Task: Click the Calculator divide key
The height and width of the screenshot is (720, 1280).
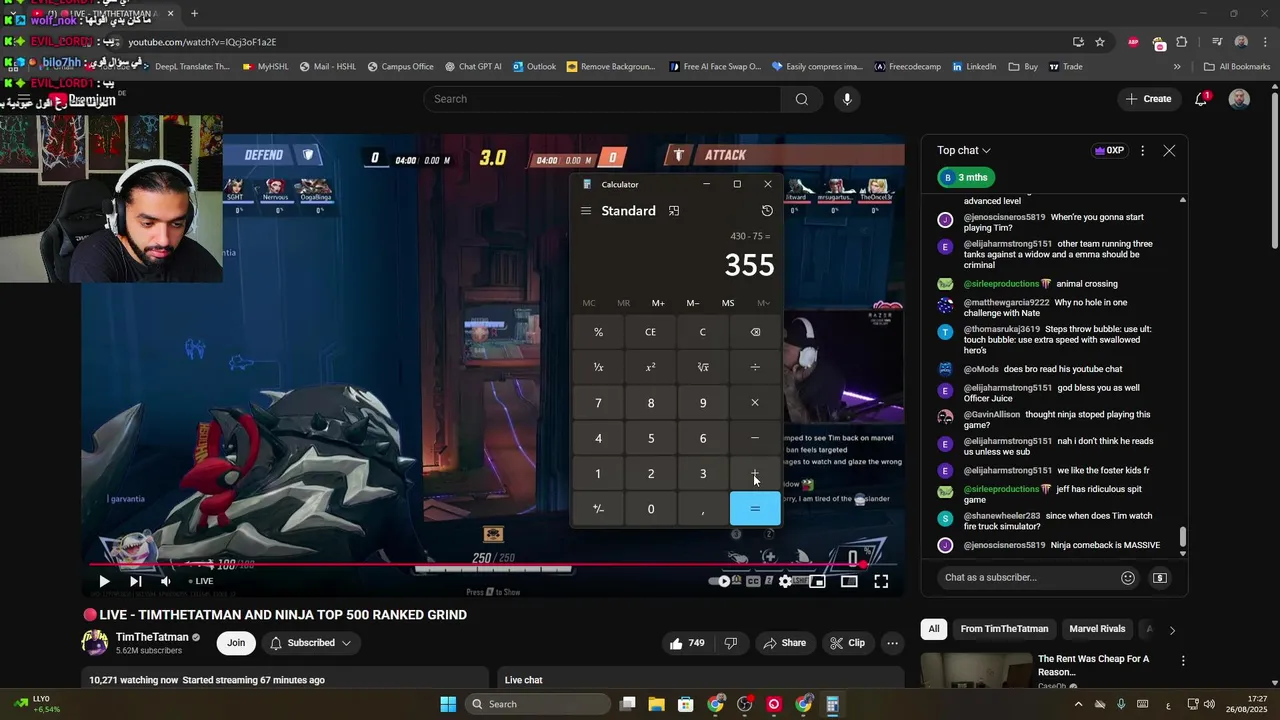Action: coord(755,367)
